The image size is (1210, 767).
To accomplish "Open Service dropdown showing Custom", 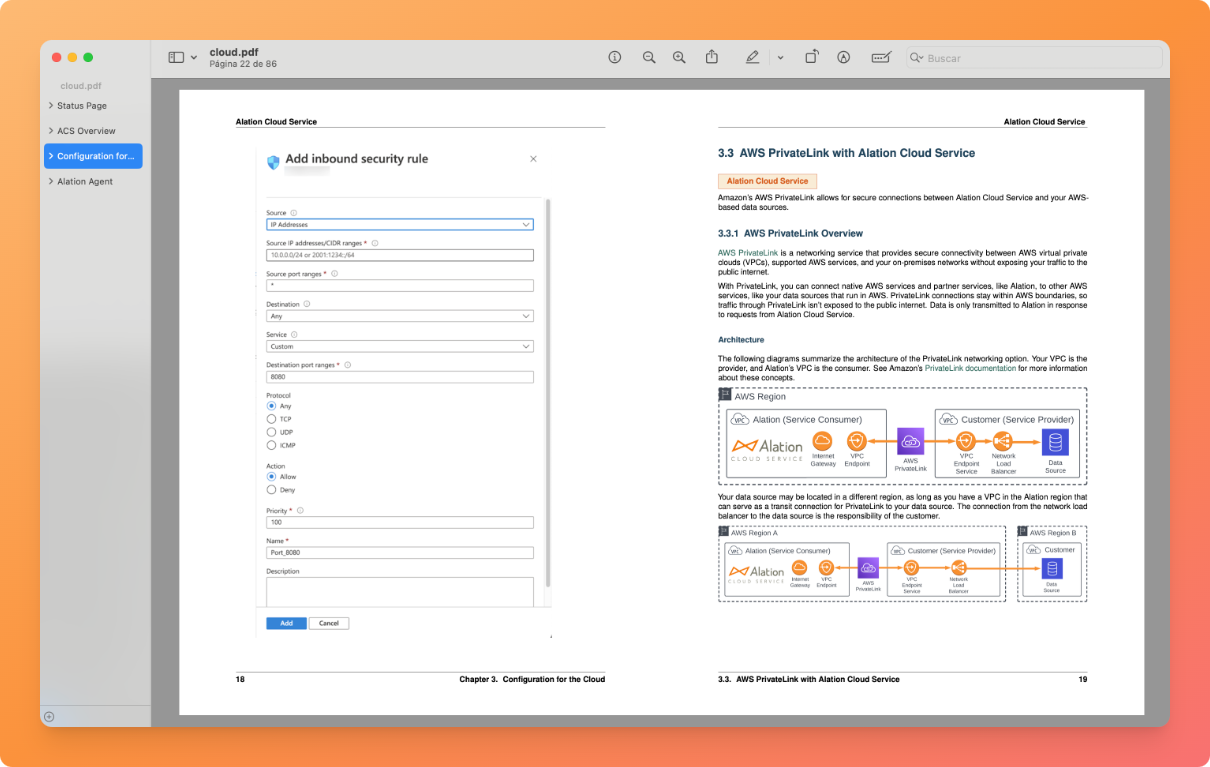I will 399,347.
